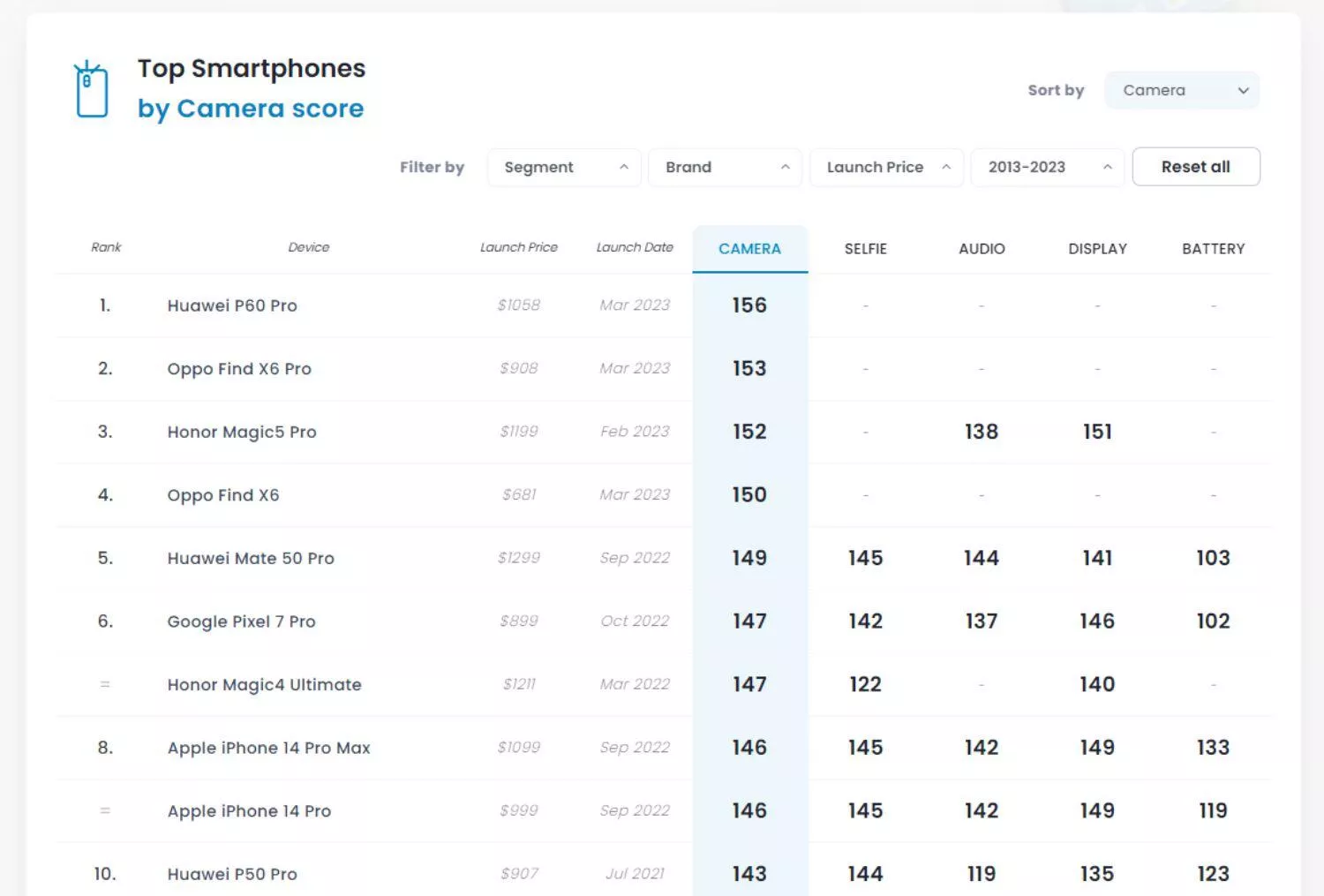Click display score 140 for Honor Magic4 Ultimate
Viewport: 1324px width, 896px height.
pyautogui.click(x=1097, y=684)
